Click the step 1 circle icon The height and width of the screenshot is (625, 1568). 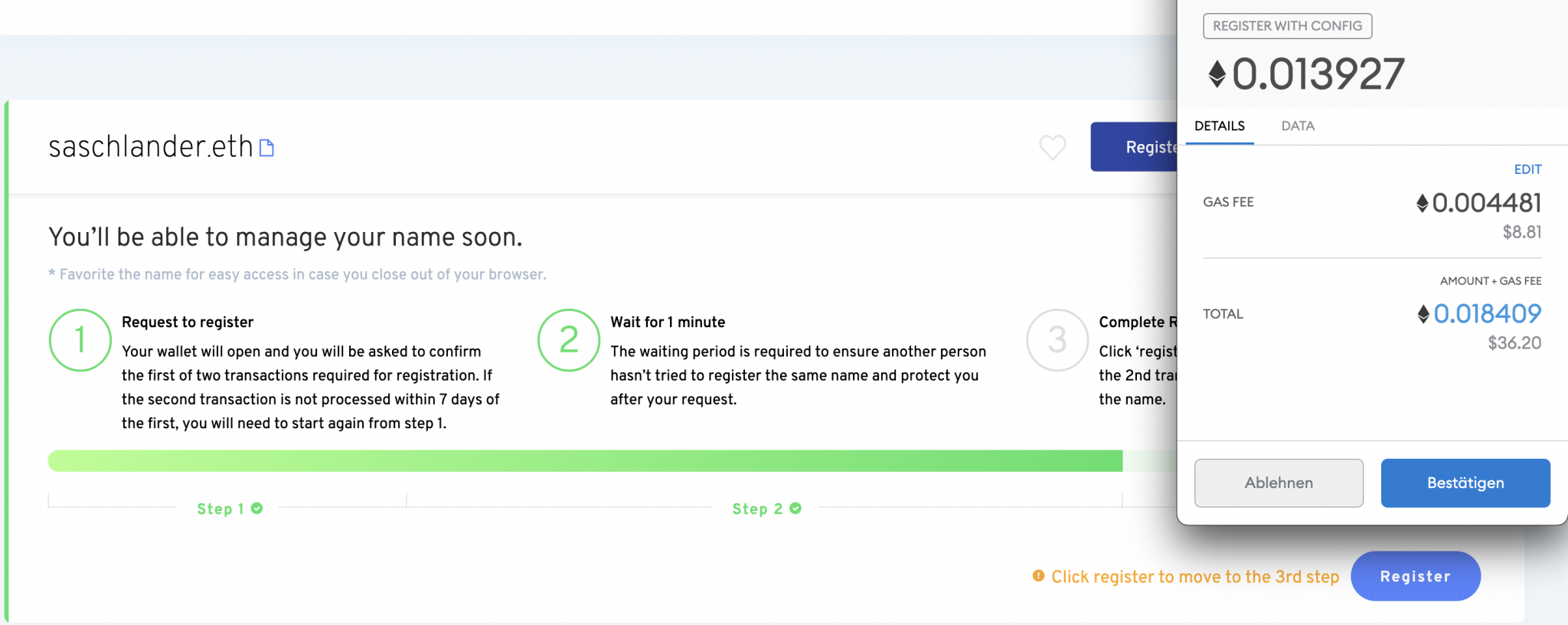(80, 340)
